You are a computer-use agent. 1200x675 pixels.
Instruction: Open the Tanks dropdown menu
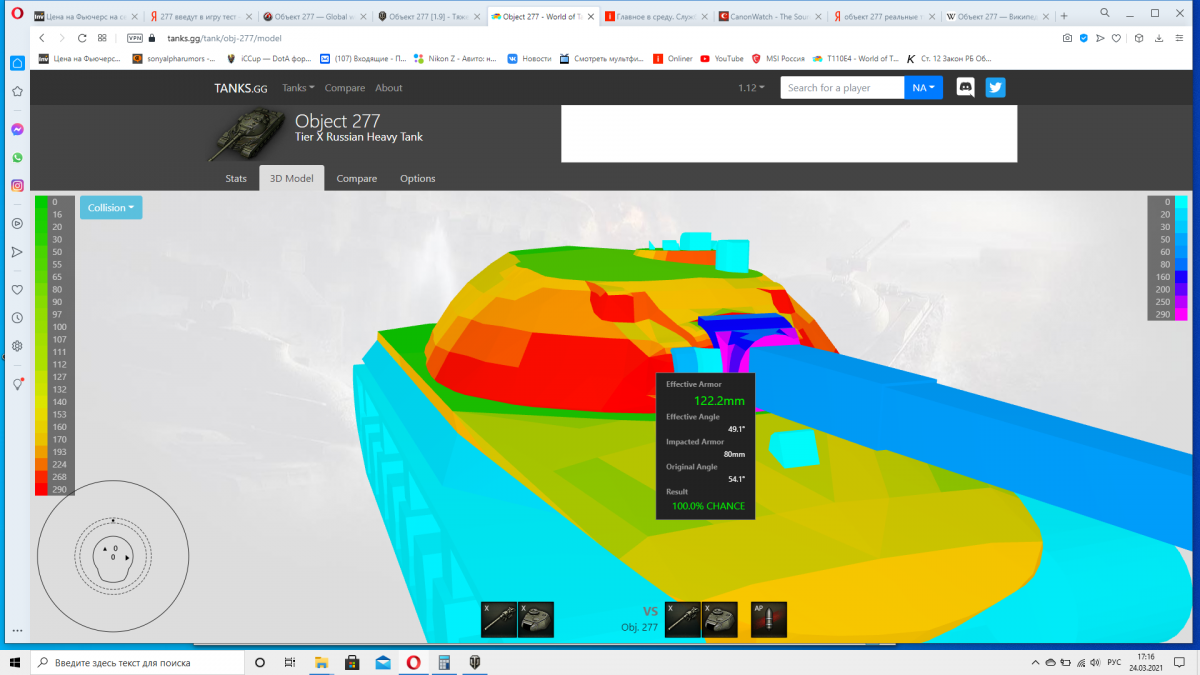(298, 88)
